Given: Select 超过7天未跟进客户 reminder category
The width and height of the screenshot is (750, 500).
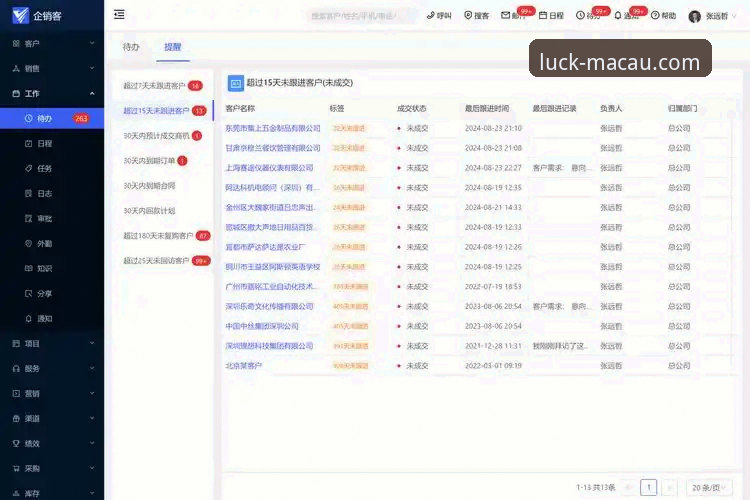Looking at the screenshot, I should [x=163, y=86].
